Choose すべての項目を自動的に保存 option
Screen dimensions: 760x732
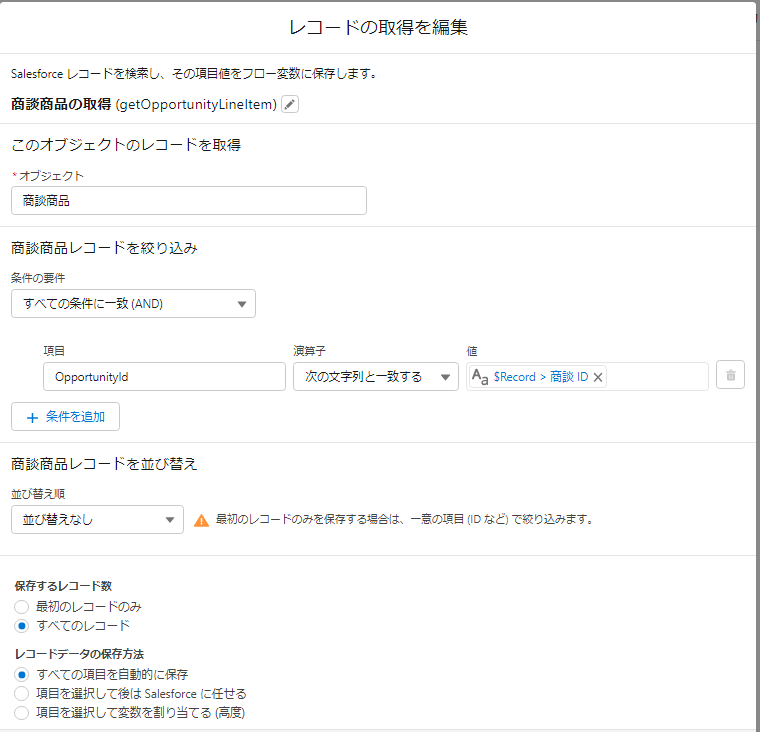pyautogui.click(x=21, y=674)
